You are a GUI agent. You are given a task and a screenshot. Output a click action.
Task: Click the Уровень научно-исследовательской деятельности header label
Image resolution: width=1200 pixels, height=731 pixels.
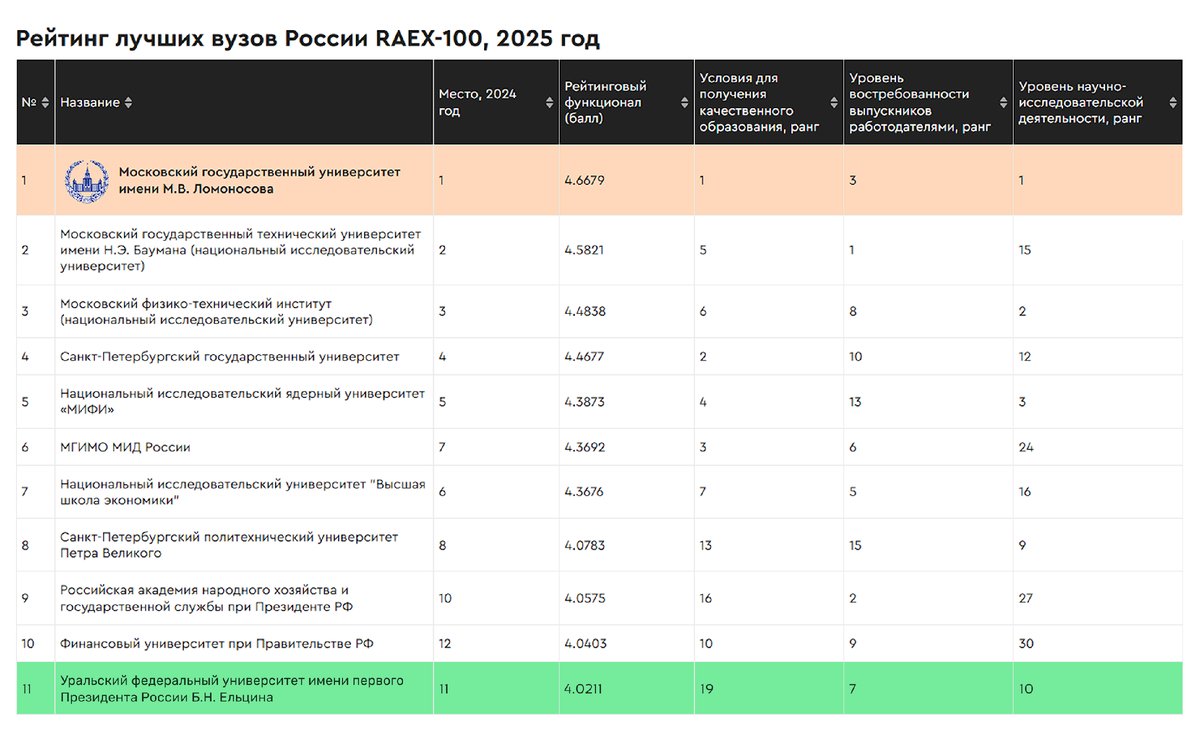(x=1080, y=102)
